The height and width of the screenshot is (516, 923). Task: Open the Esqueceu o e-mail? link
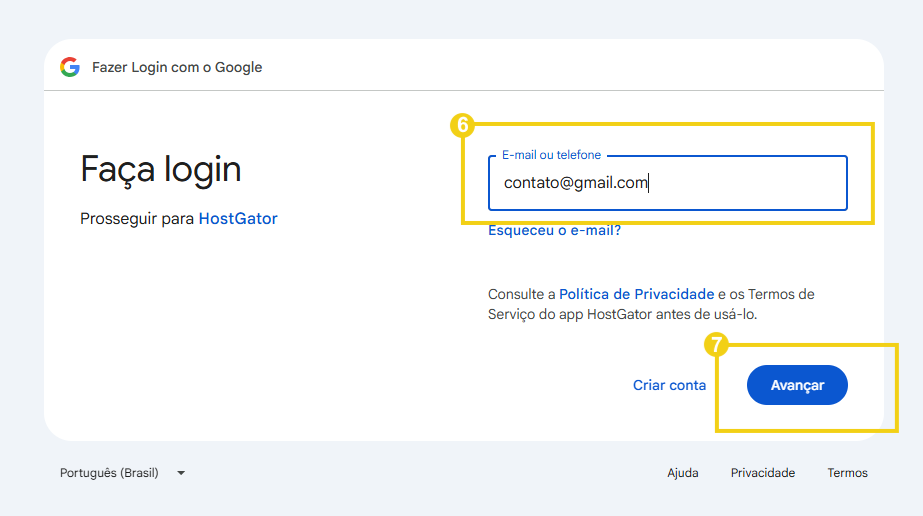point(555,230)
